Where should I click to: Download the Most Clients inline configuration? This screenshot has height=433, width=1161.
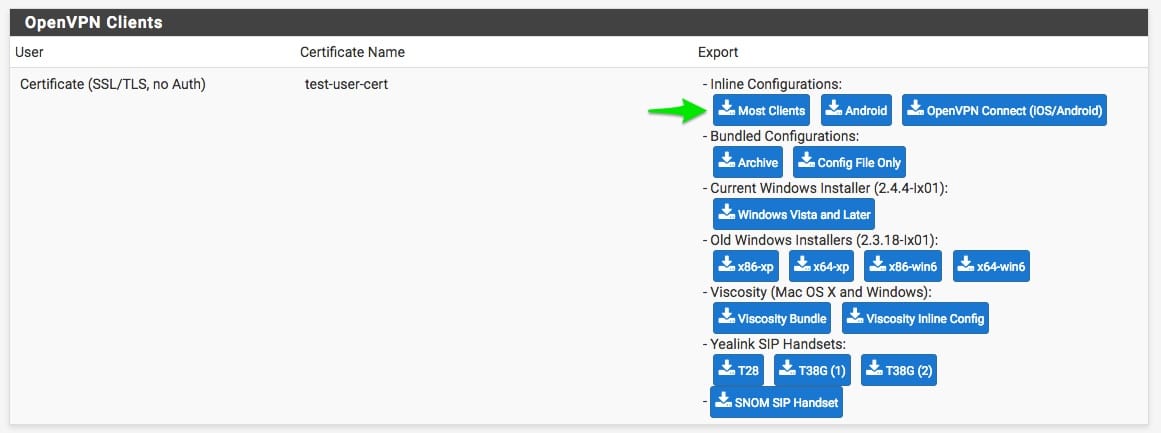click(x=761, y=110)
